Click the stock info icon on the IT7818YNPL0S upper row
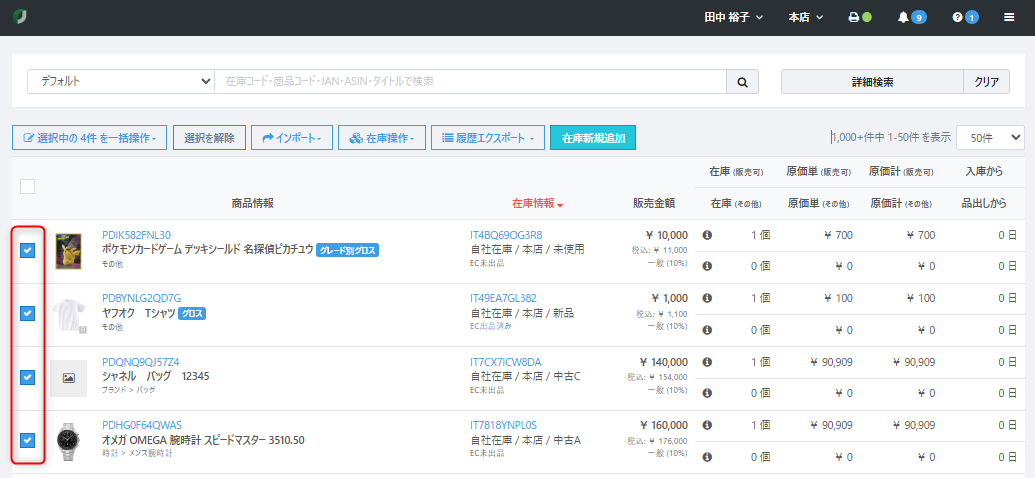This screenshot has width=1035, height=478. pos(707,425)
